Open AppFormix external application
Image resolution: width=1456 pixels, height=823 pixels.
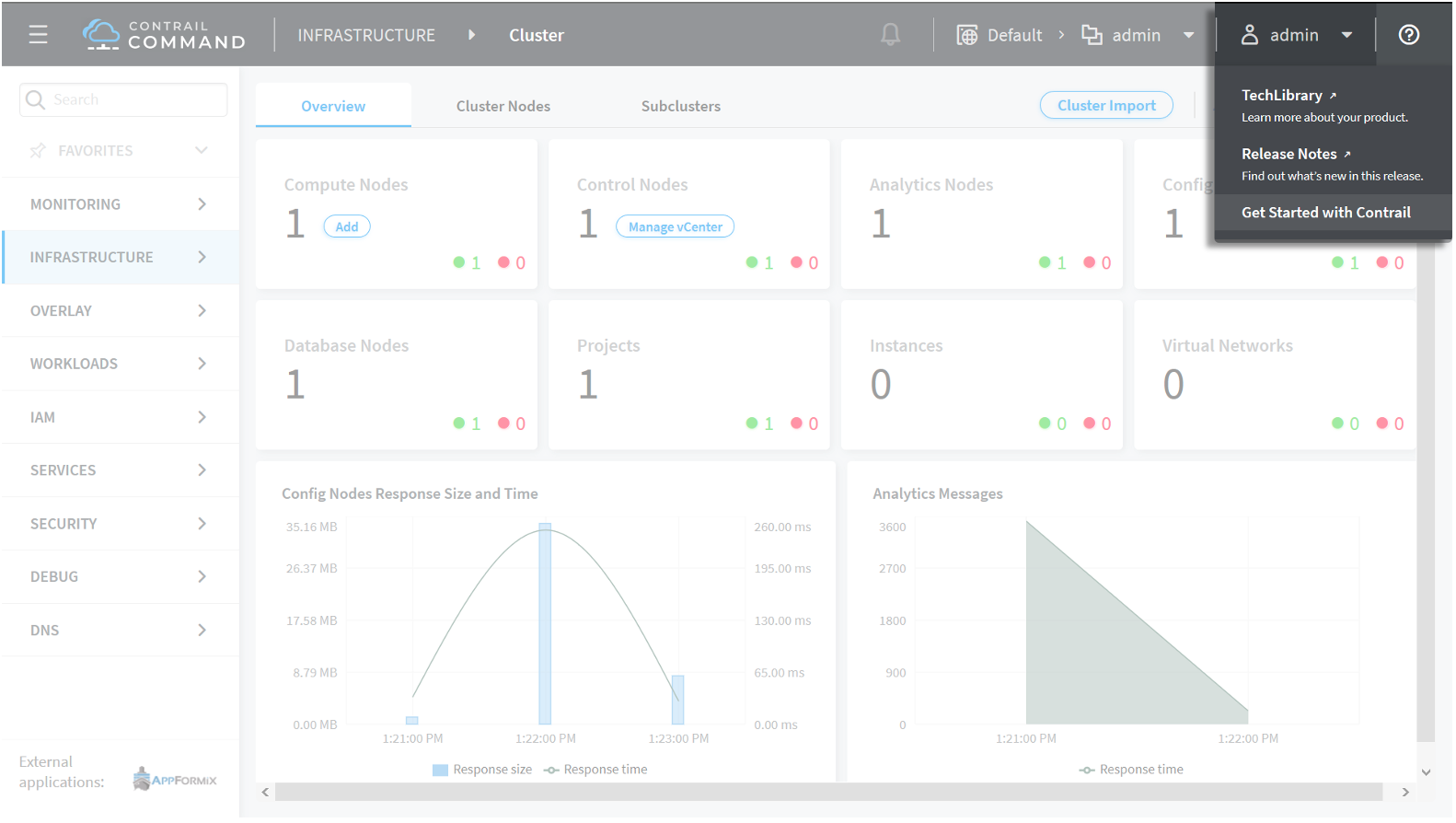tap(175, 780)
